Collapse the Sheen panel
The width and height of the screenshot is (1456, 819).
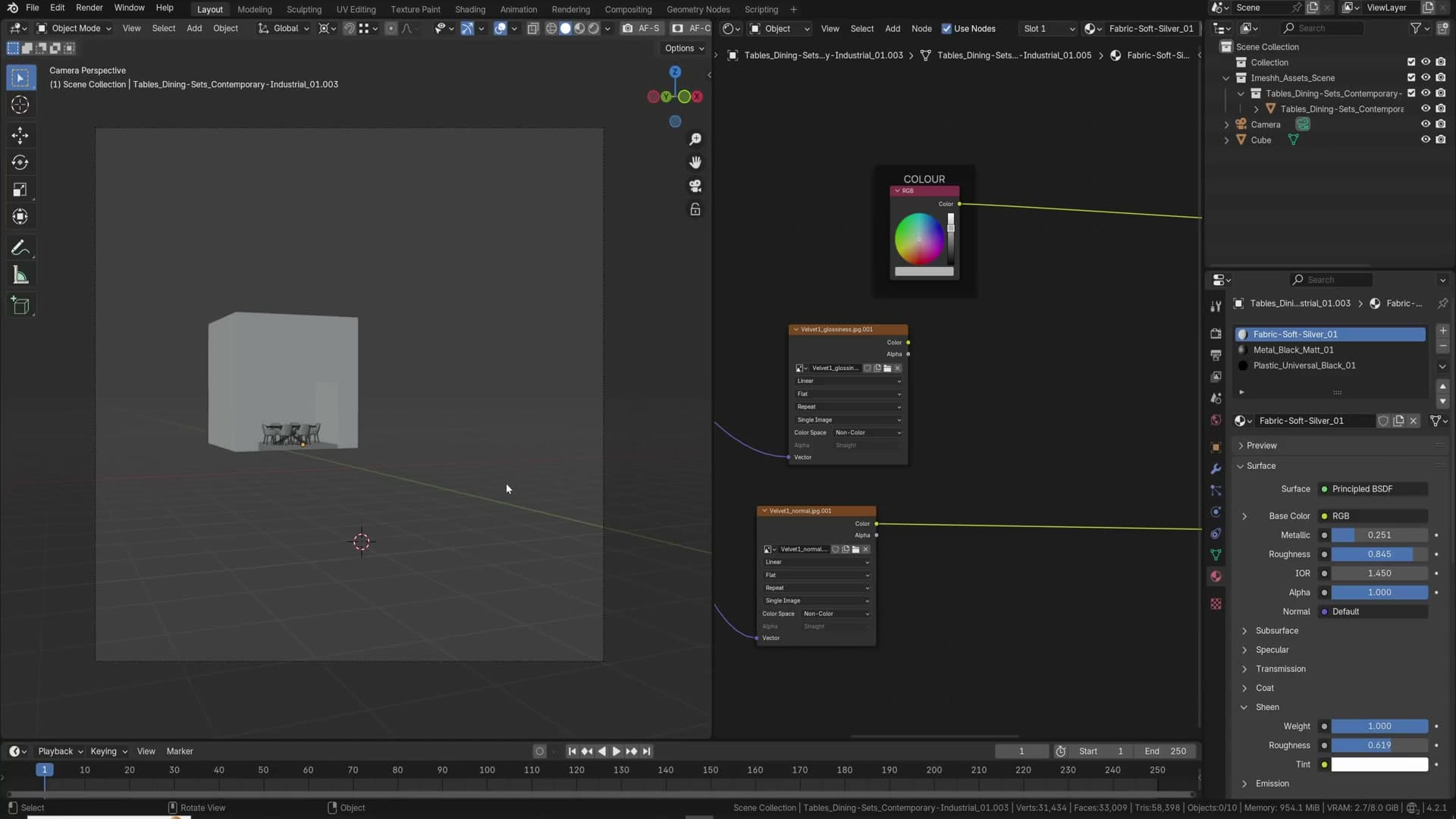1266,707
